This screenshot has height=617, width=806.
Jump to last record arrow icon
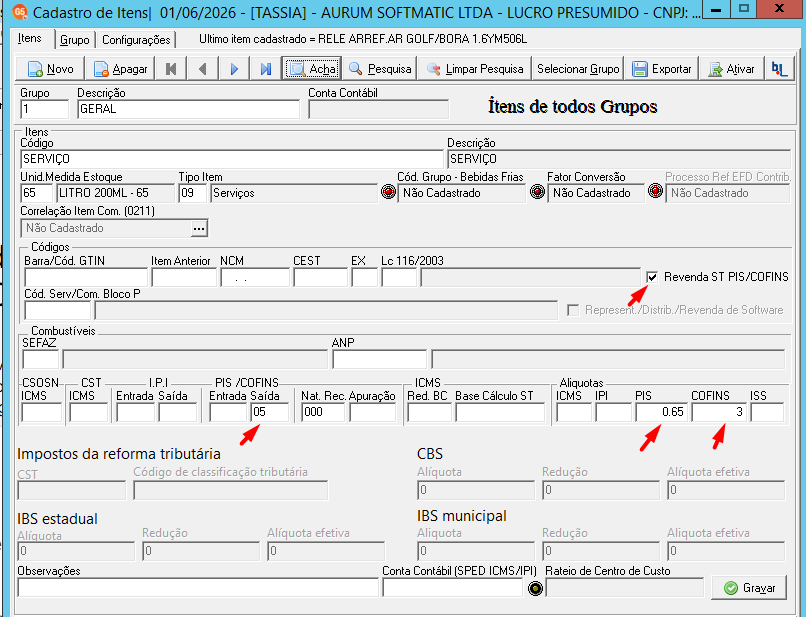tap(265, 69)
